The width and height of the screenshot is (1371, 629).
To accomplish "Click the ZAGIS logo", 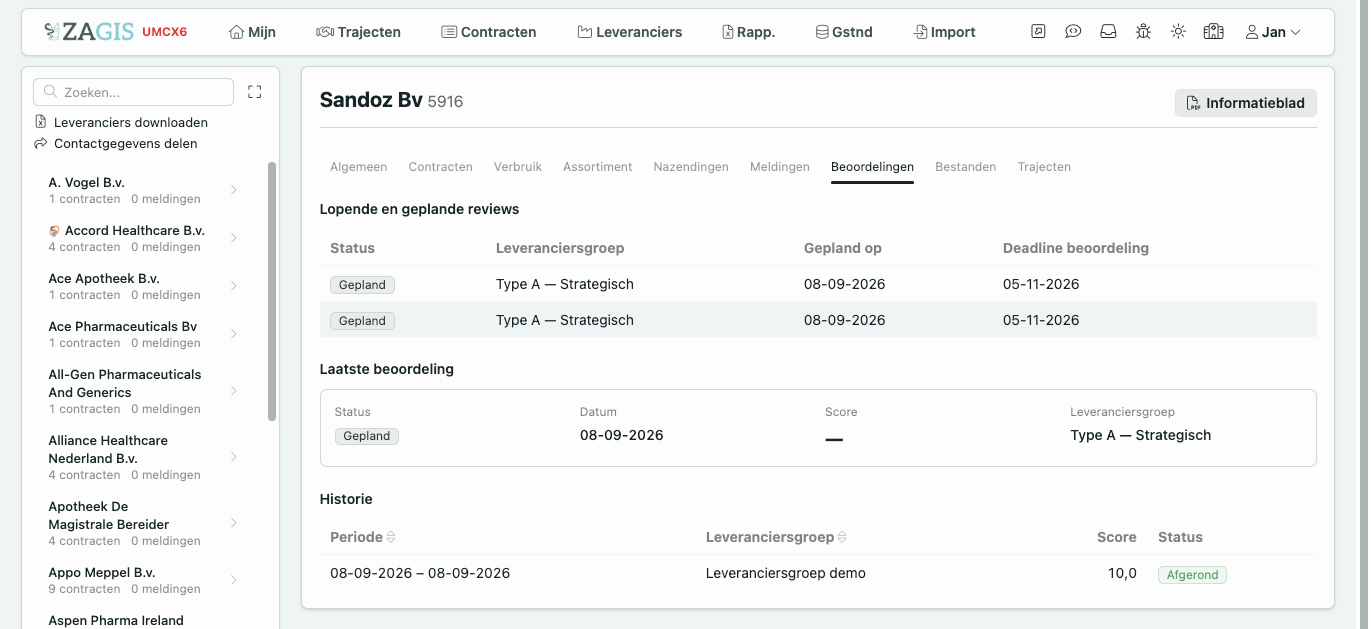I will pos(89,32).
